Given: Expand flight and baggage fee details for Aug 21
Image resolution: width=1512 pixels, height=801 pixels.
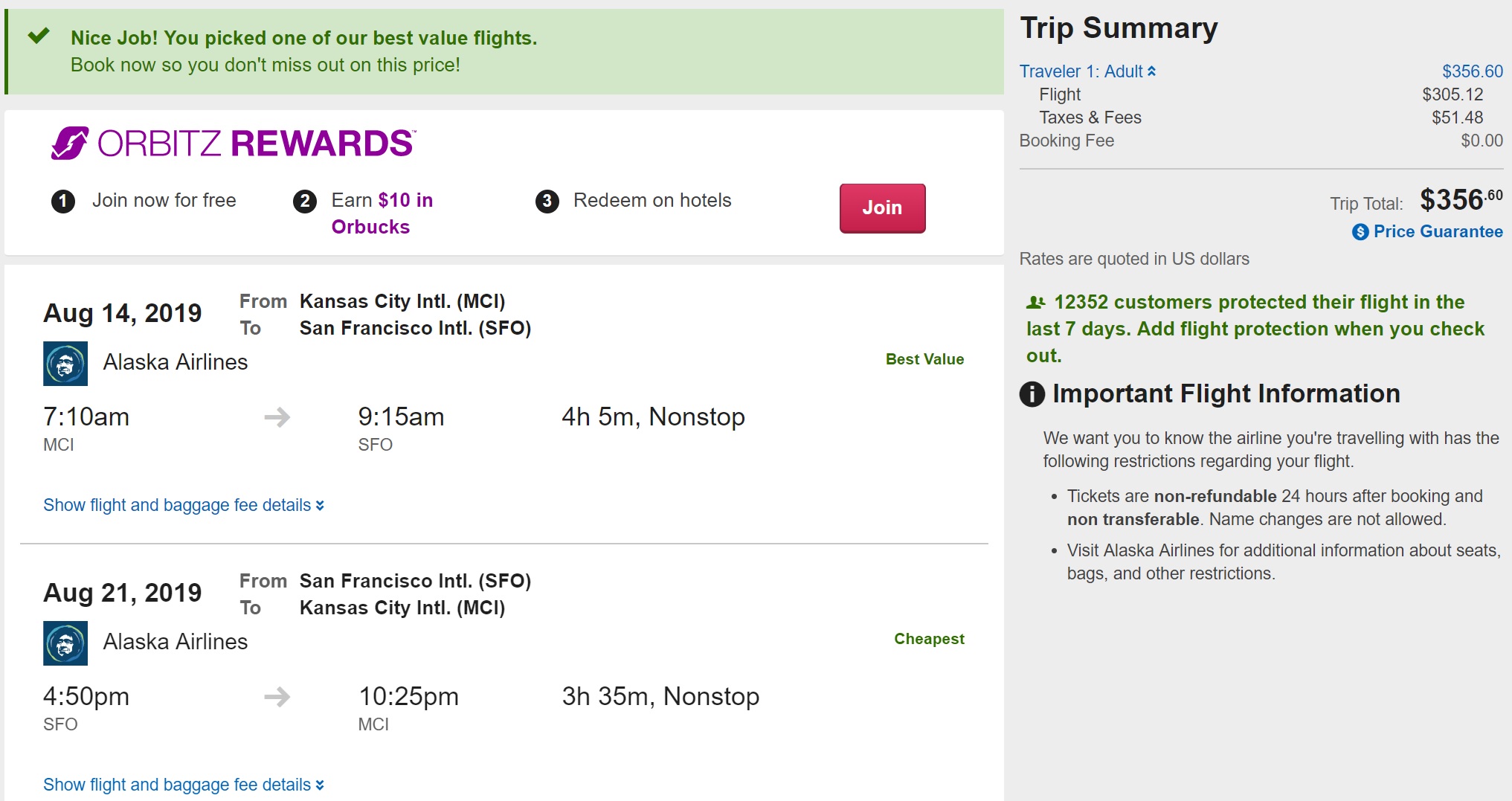Looking at the screenshot, I should 183,785.
